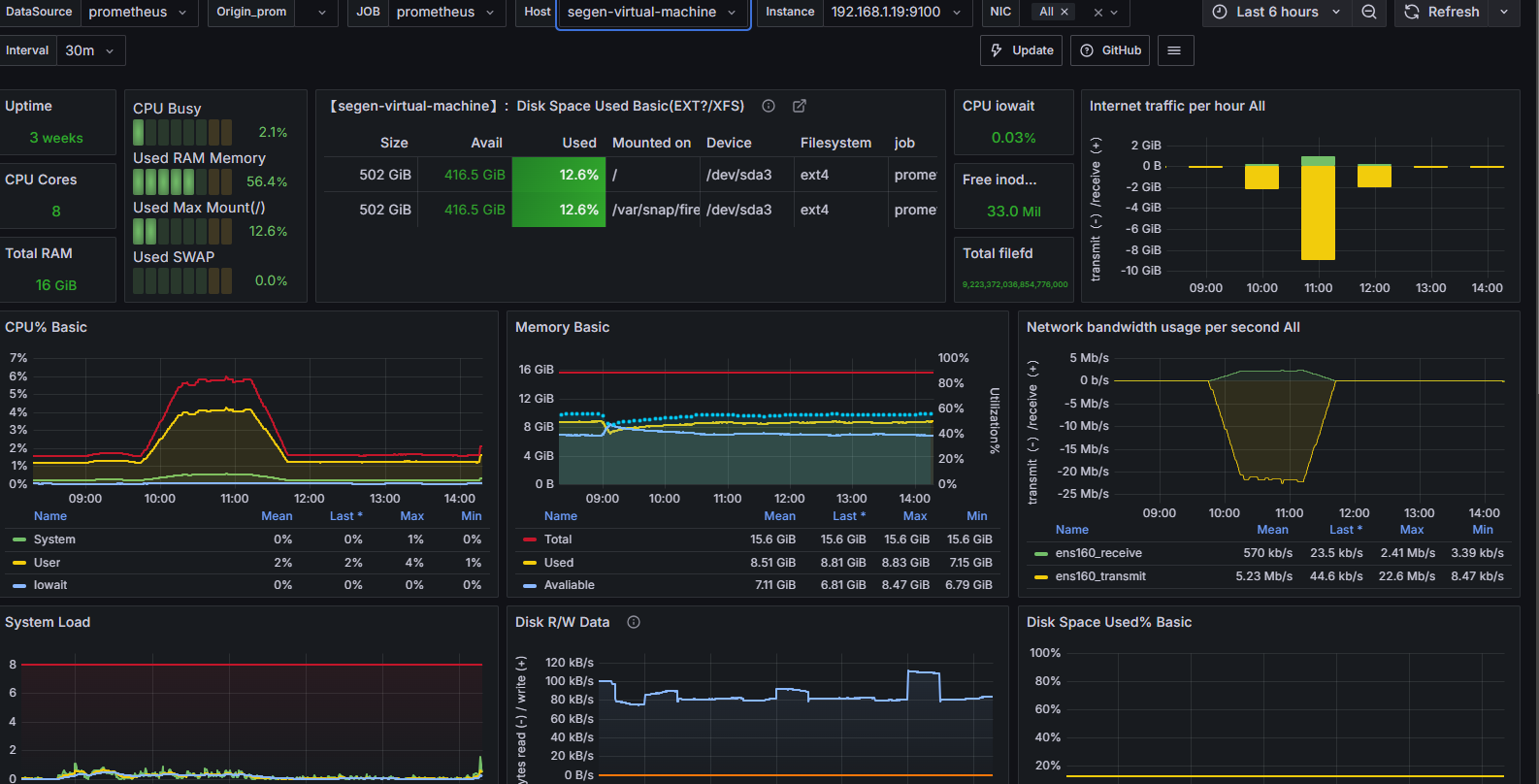Open Network bandwidth usage panel title

[x=1162, y=327]
